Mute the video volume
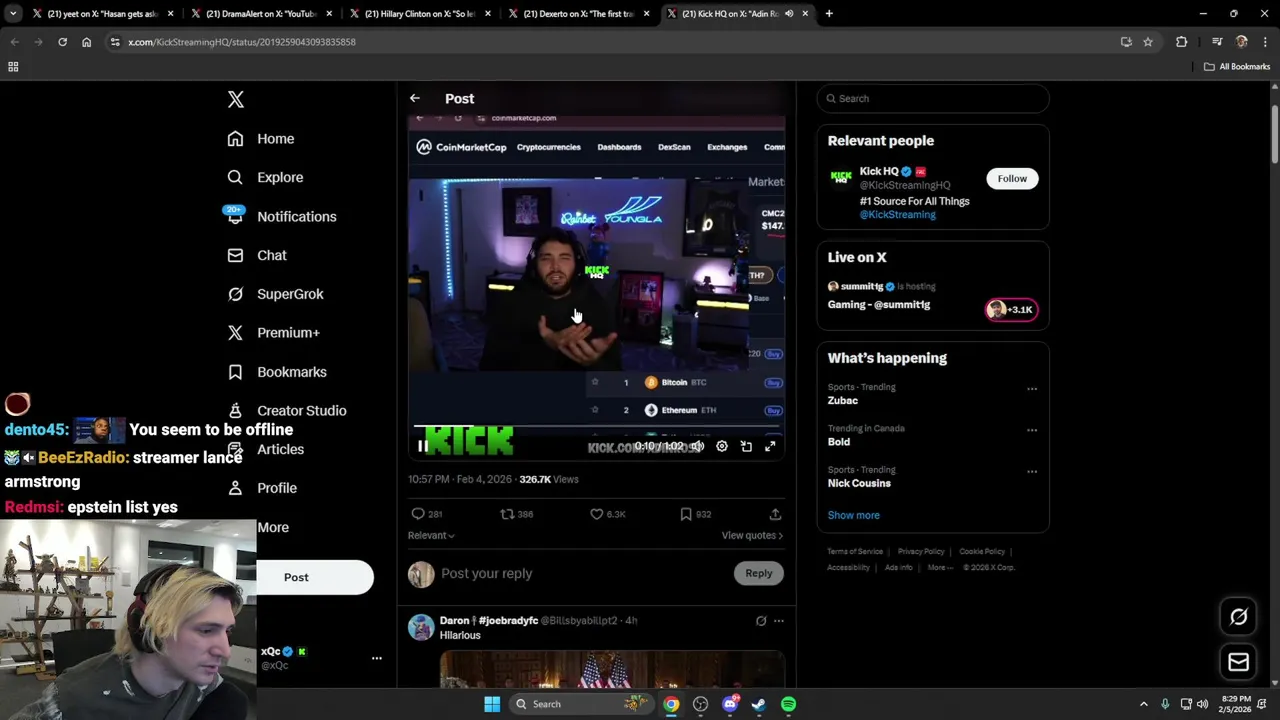The height and width of the screenshot is (720, 1280). pos(697,447)
